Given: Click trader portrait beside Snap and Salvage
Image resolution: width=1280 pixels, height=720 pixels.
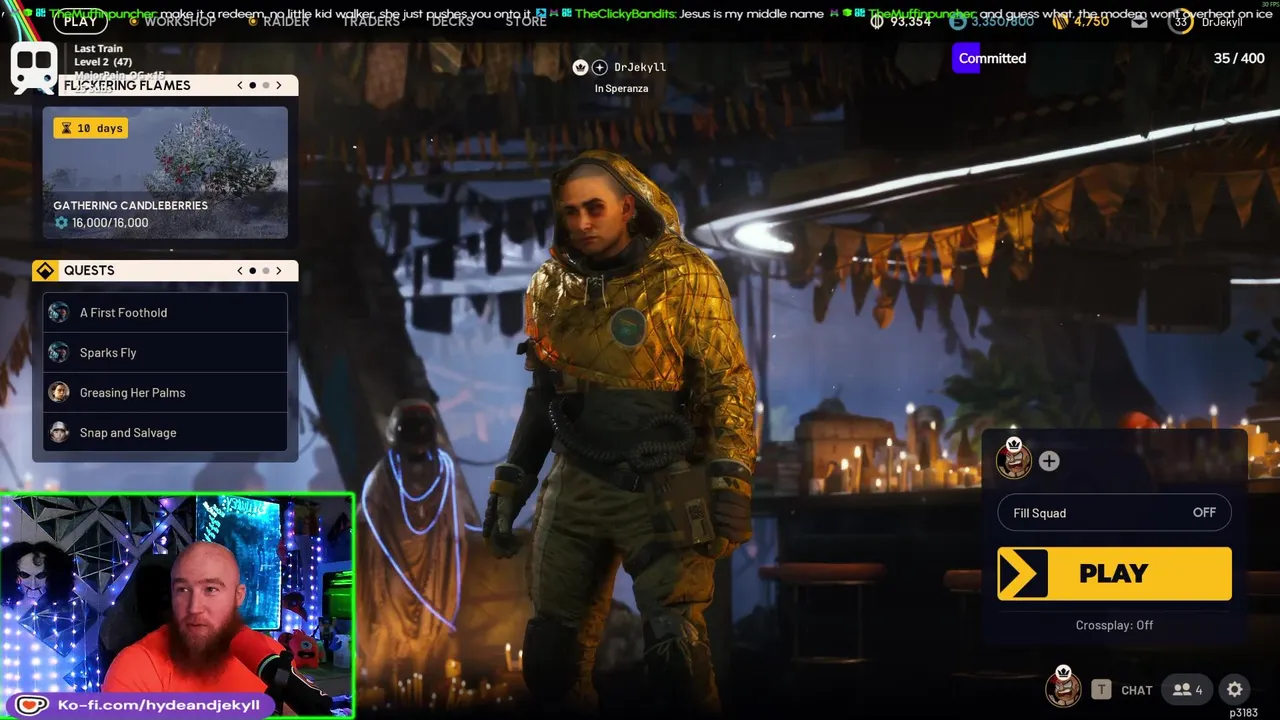Looking at the screenshot, I should (x=59, y=432).
